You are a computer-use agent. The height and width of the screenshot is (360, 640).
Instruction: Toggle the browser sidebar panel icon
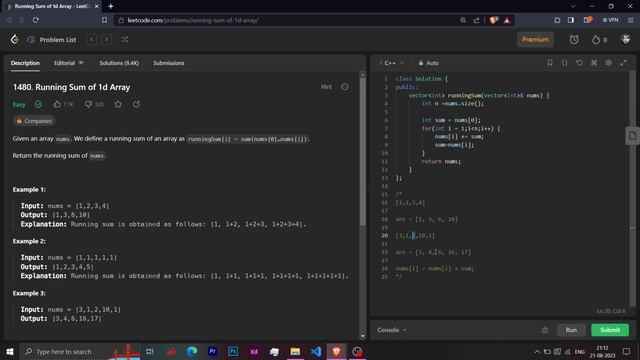coord(571,20)
